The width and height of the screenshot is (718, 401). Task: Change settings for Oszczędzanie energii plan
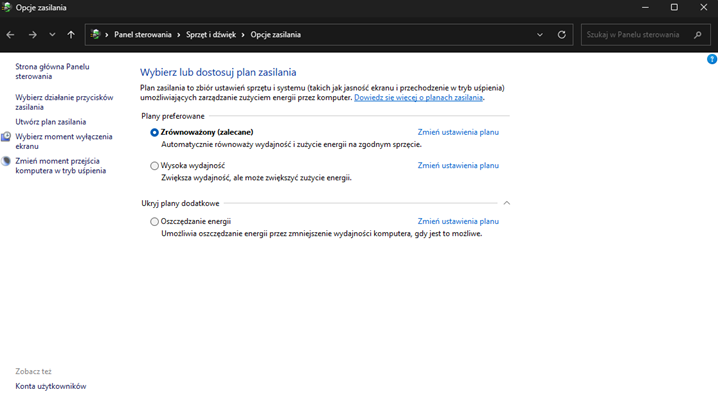(458, 222)
